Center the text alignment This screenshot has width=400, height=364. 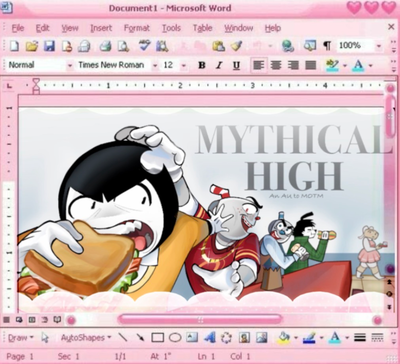[x=276, y=65]
